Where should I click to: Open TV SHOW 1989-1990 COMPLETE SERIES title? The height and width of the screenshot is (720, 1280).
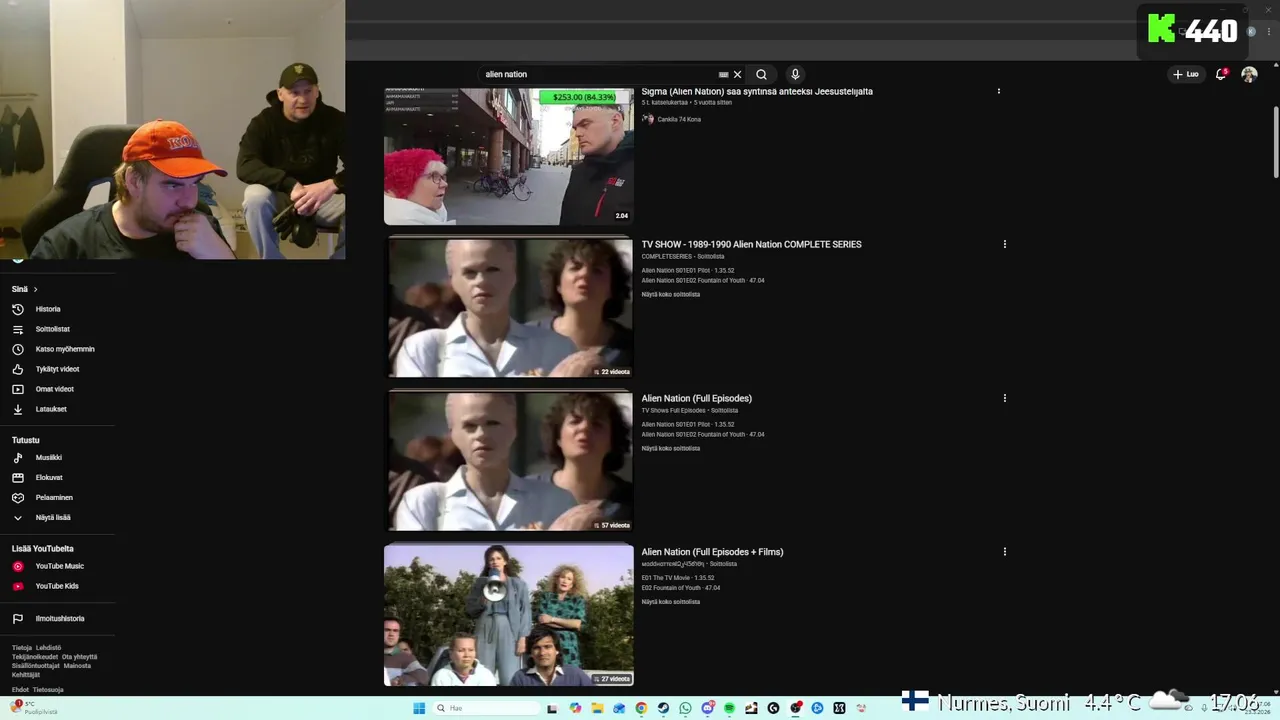pos(751,244)
